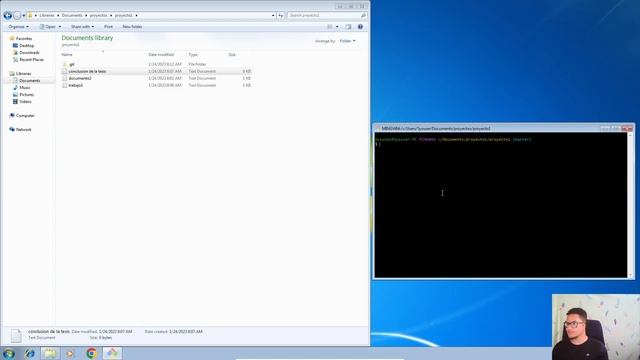The width and height of the screenshot is (640, 360).
Task: Select Favorites in the navigation pane
Action: [x=24, y=38]
